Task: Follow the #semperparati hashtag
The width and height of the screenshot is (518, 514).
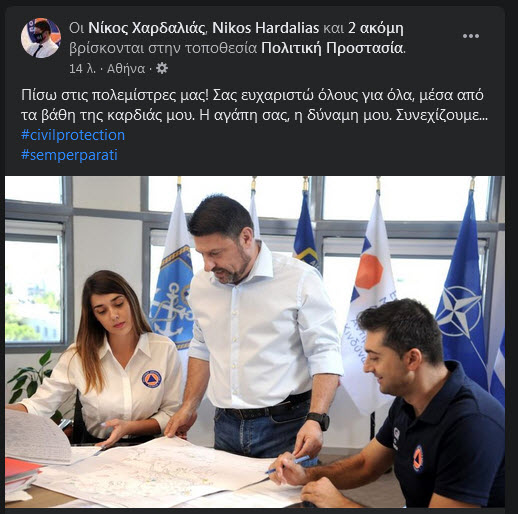Action: click(x=69, y=155)
